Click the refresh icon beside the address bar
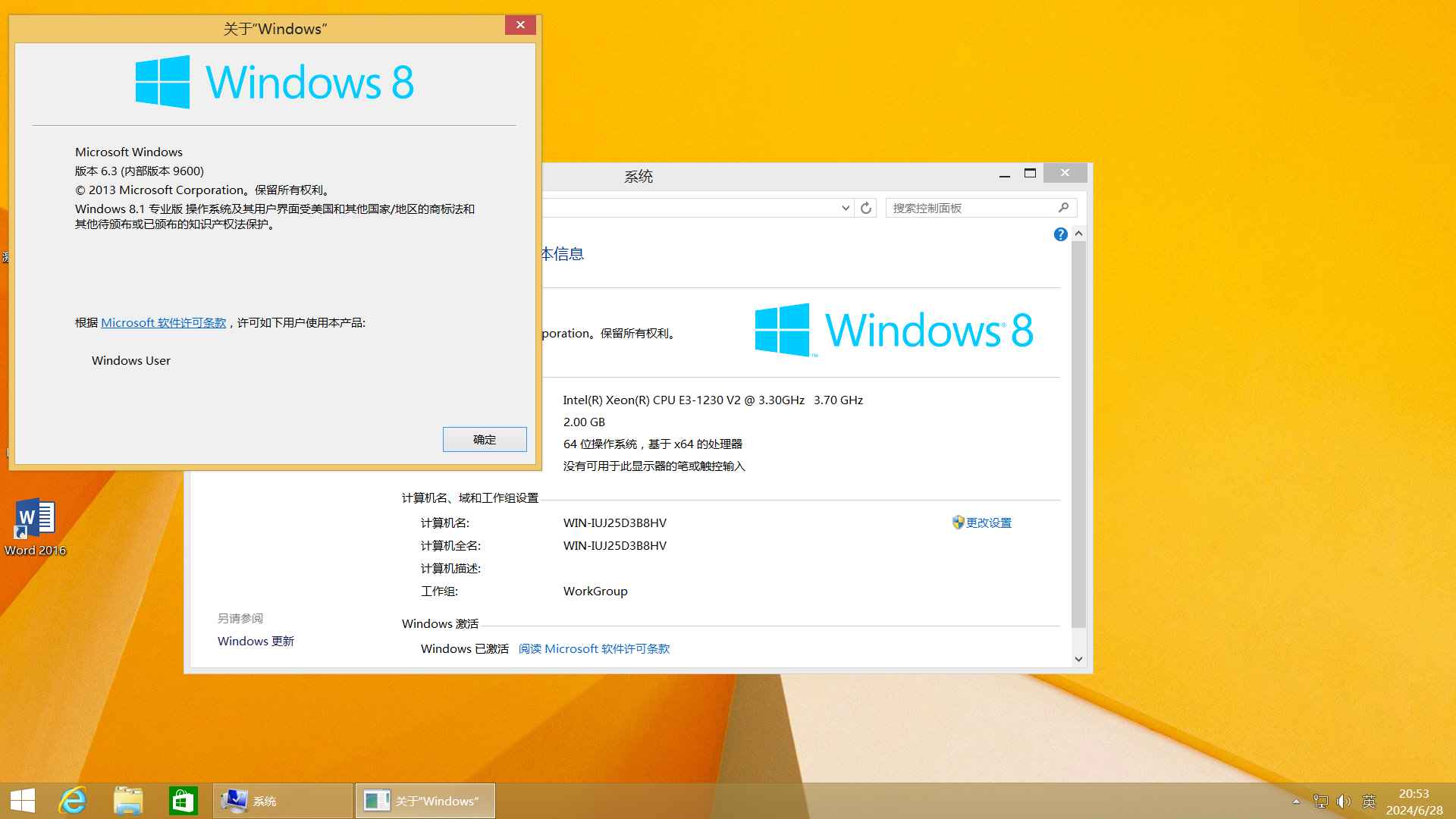 pos(866,208)
